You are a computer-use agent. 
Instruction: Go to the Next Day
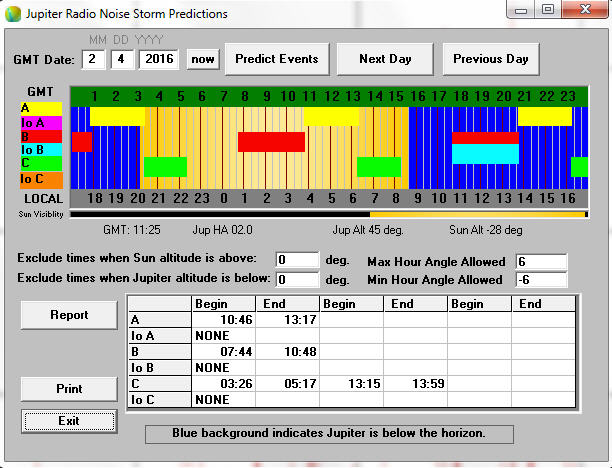click(x=385, y=59)
